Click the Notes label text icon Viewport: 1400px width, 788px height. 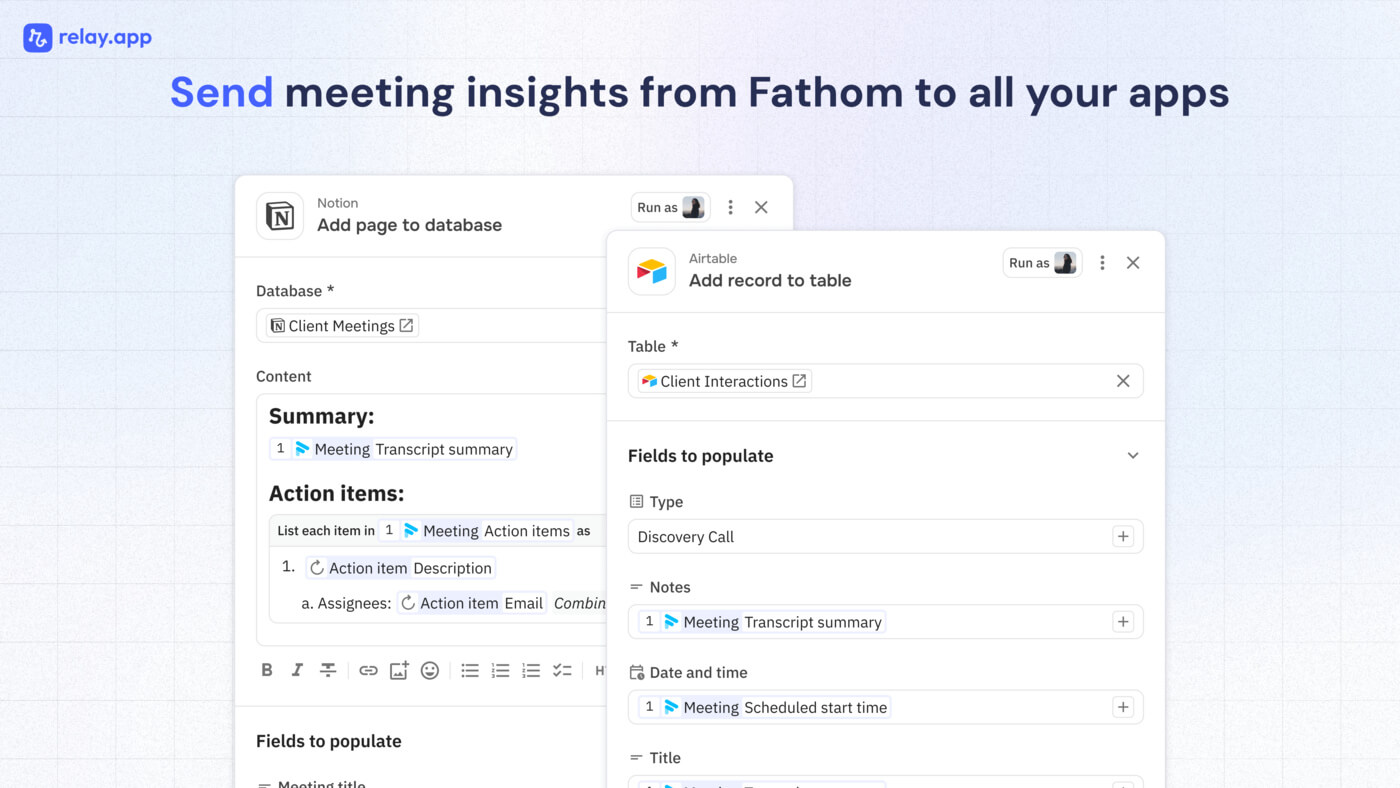point(636,588)
